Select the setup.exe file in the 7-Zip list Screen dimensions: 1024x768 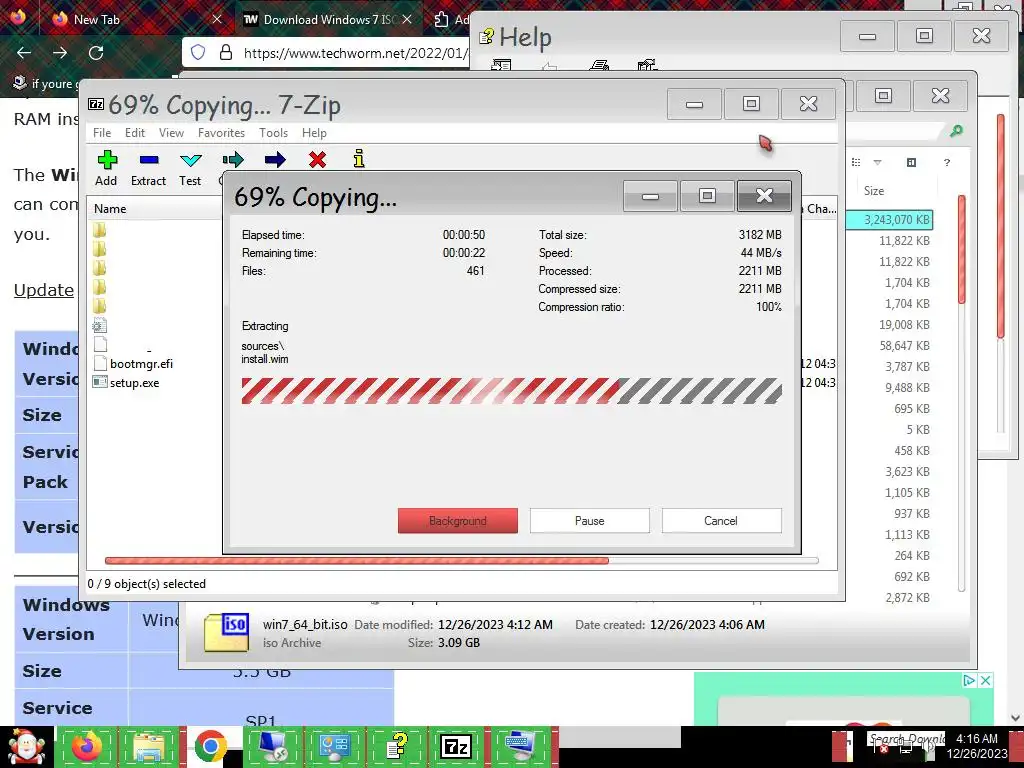point(135,383)
